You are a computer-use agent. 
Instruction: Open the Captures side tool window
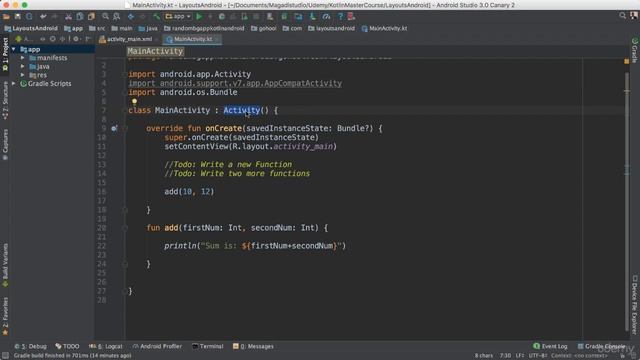coord(5,144)
